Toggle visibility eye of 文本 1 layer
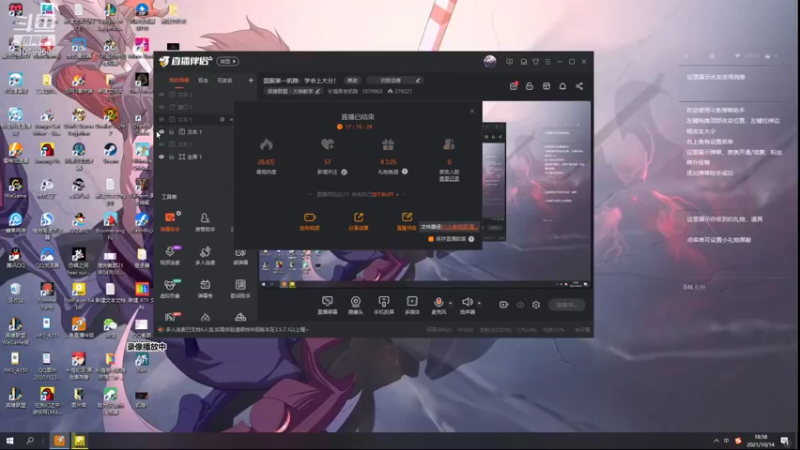The width and height of the screenshot is (800, 450). point(161,132)
